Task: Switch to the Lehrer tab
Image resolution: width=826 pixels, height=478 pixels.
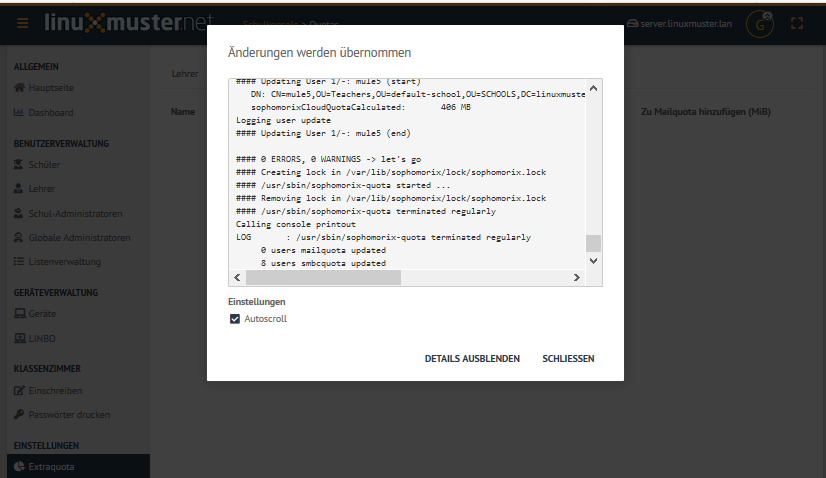Action: pyautogui.click(x=185, y=74)
